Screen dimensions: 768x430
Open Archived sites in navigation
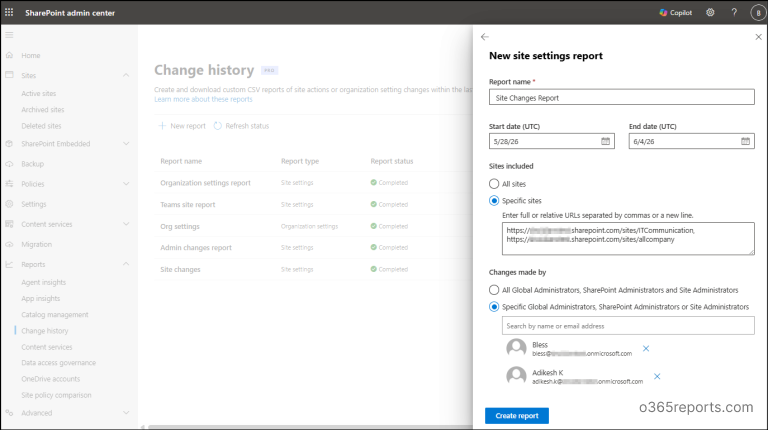tap(43, 110)
